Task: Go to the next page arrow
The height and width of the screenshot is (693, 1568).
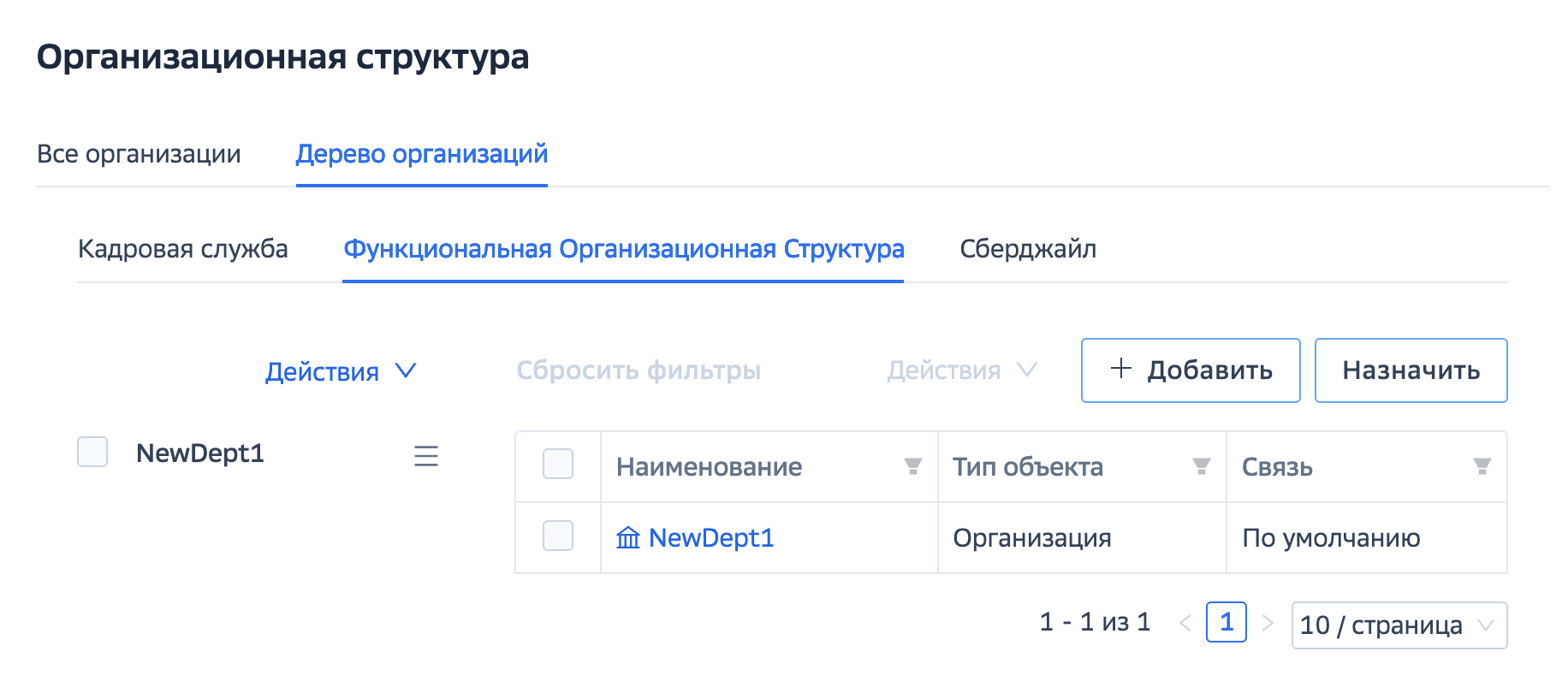Action: (x=1268, y=624)
